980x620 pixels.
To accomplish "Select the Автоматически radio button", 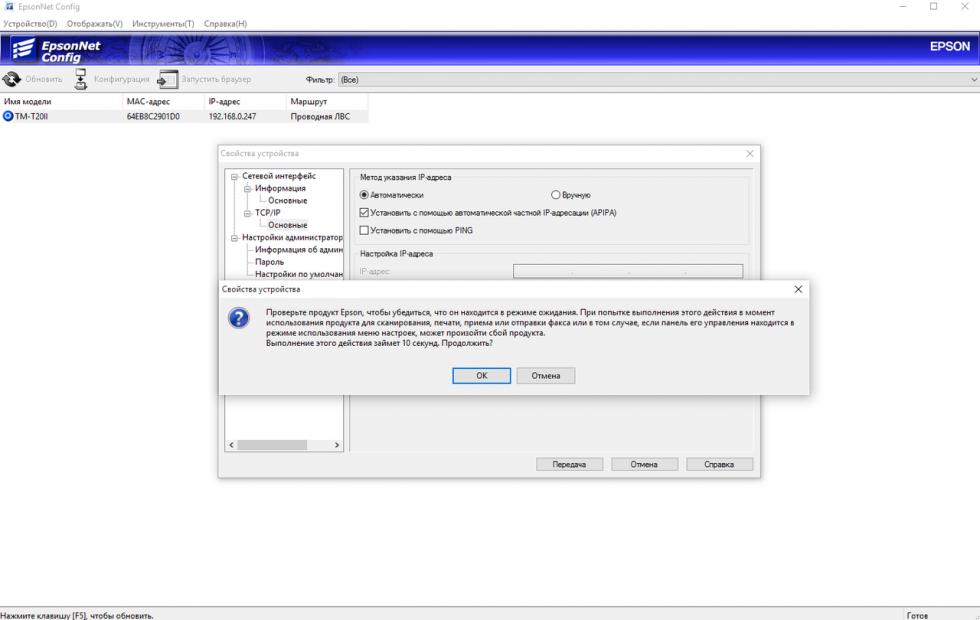I will [x=364, y=195].
